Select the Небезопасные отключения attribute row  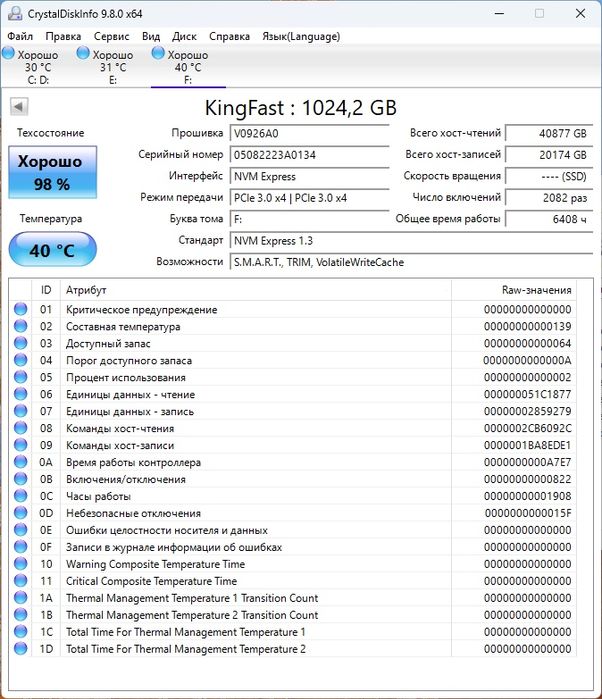pos(293,513)
